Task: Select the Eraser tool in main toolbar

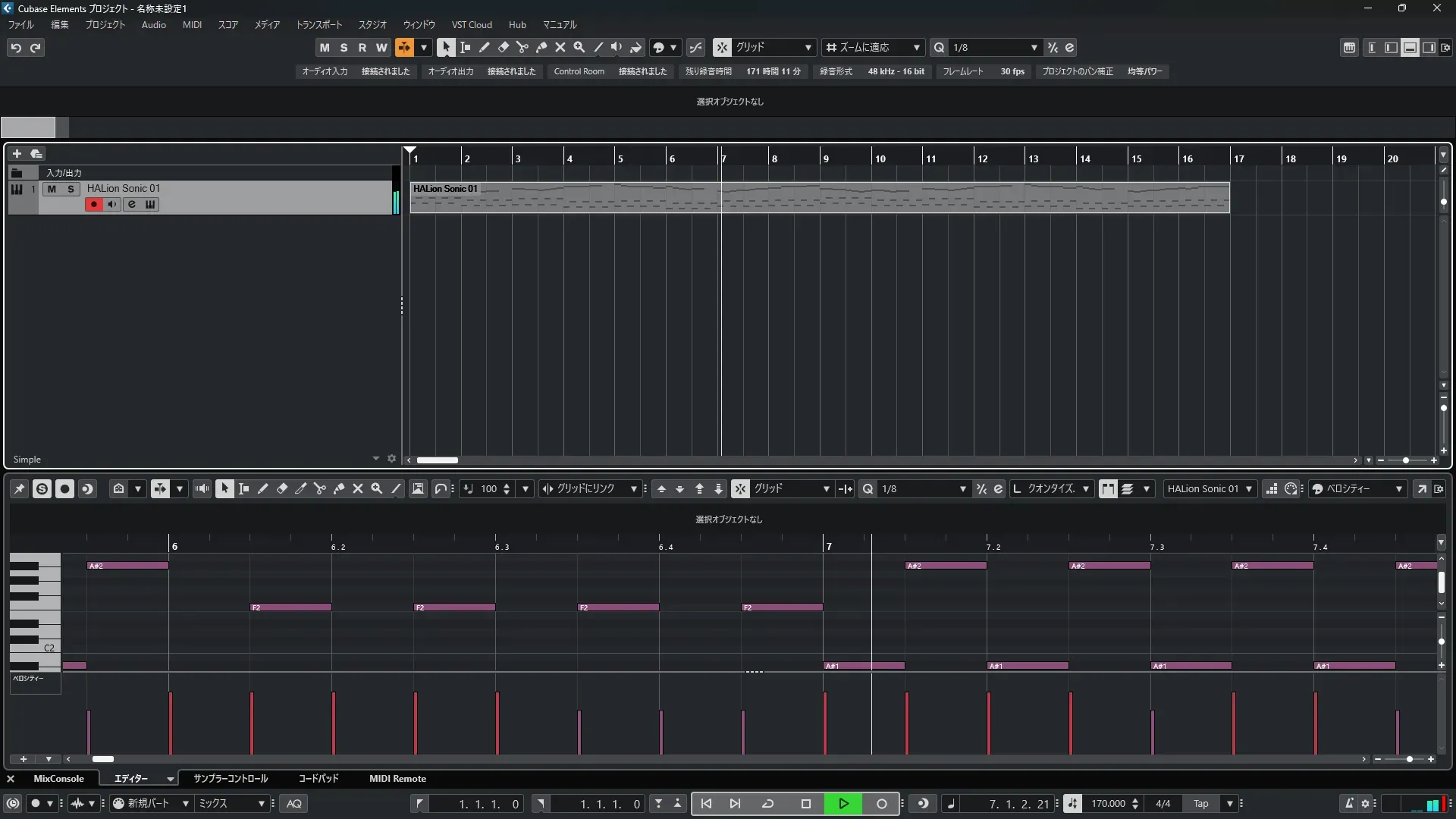Action: pyautogui.click(x=503, y=47)
